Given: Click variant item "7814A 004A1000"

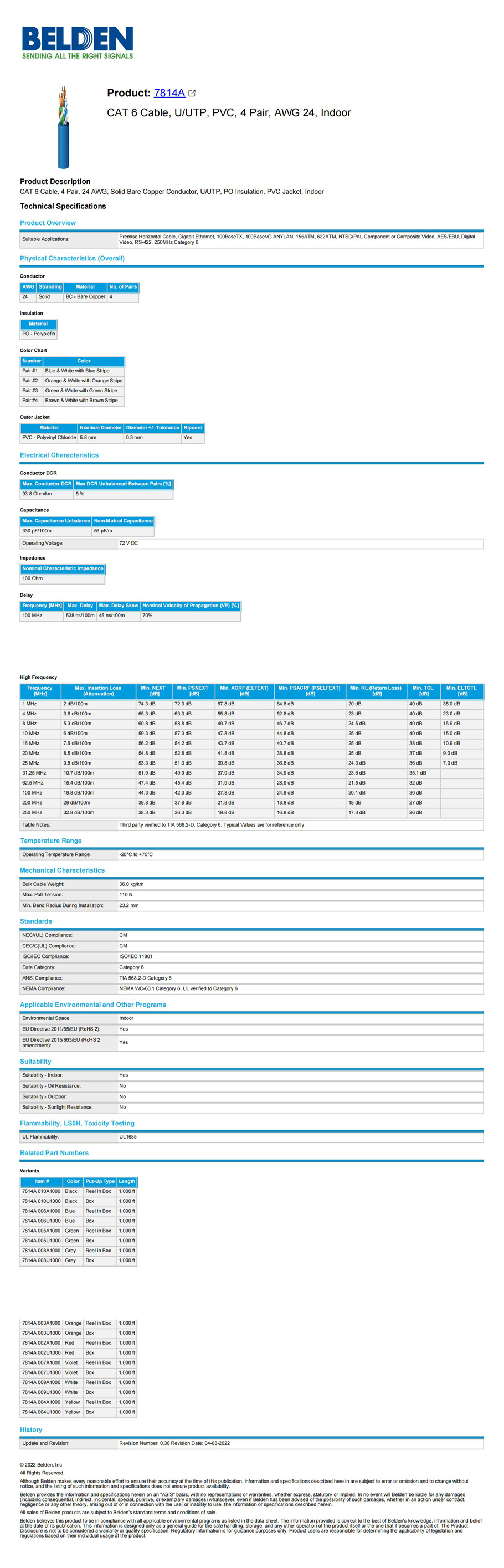Looking at the screenshot, I should pyautogui.click(x=42, y=1403).
